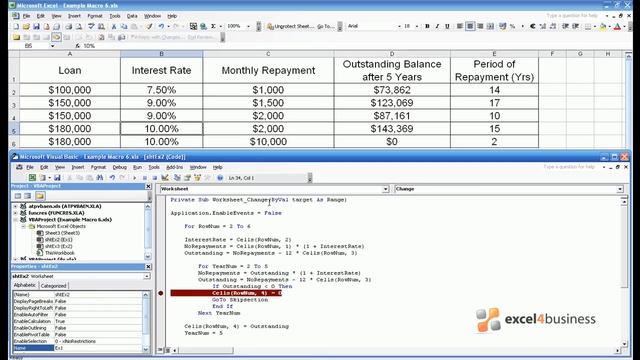Align cell text to the right

pyautogui.click(x=480, y=26)
